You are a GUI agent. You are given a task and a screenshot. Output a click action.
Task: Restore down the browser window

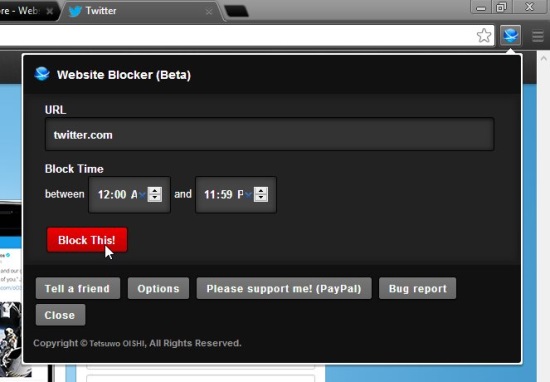tap(501, 7)
